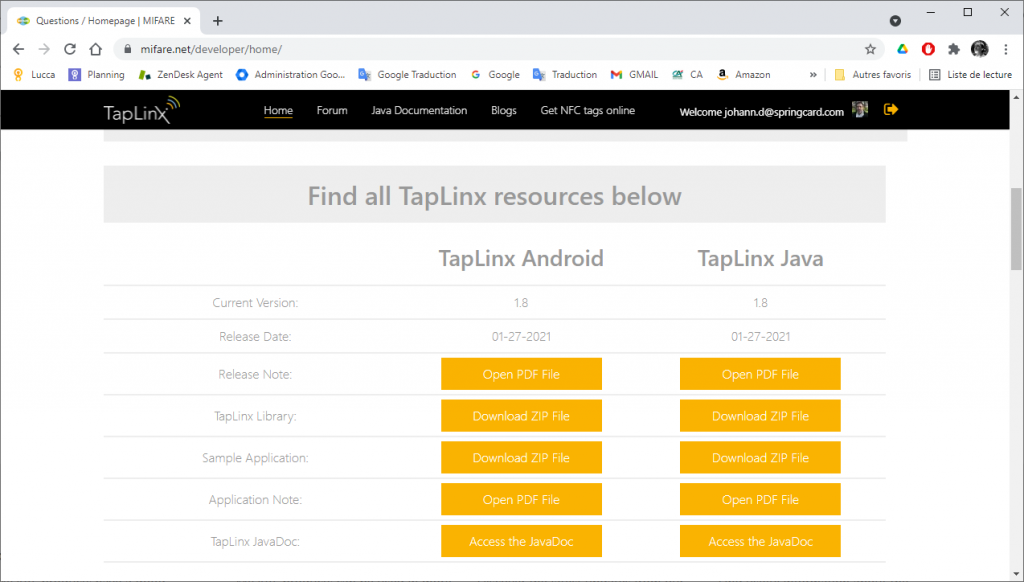Image resolution: width=1024 pixels, height=582 pixels.
Task: Click the 'Sample Application:' row label
Action: point(255,458)
